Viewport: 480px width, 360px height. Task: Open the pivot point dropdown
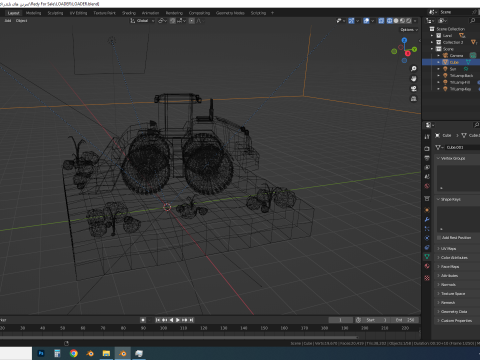162,21
